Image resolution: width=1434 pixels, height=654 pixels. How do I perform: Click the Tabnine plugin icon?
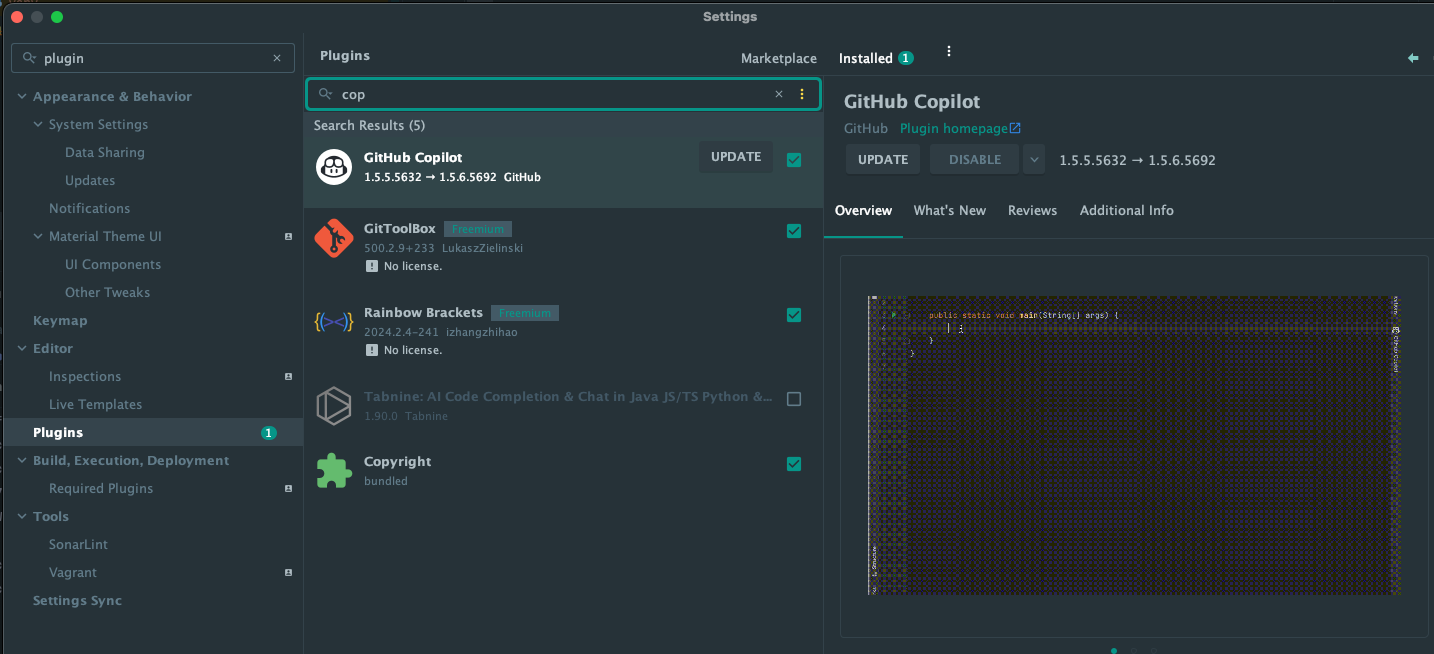334,406
